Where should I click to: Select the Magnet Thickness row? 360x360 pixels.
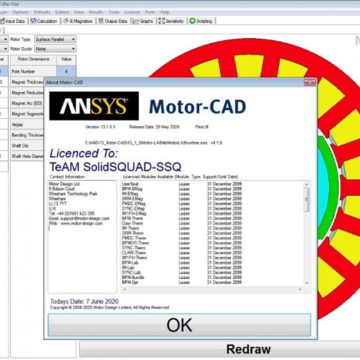(x=27, y=82)
